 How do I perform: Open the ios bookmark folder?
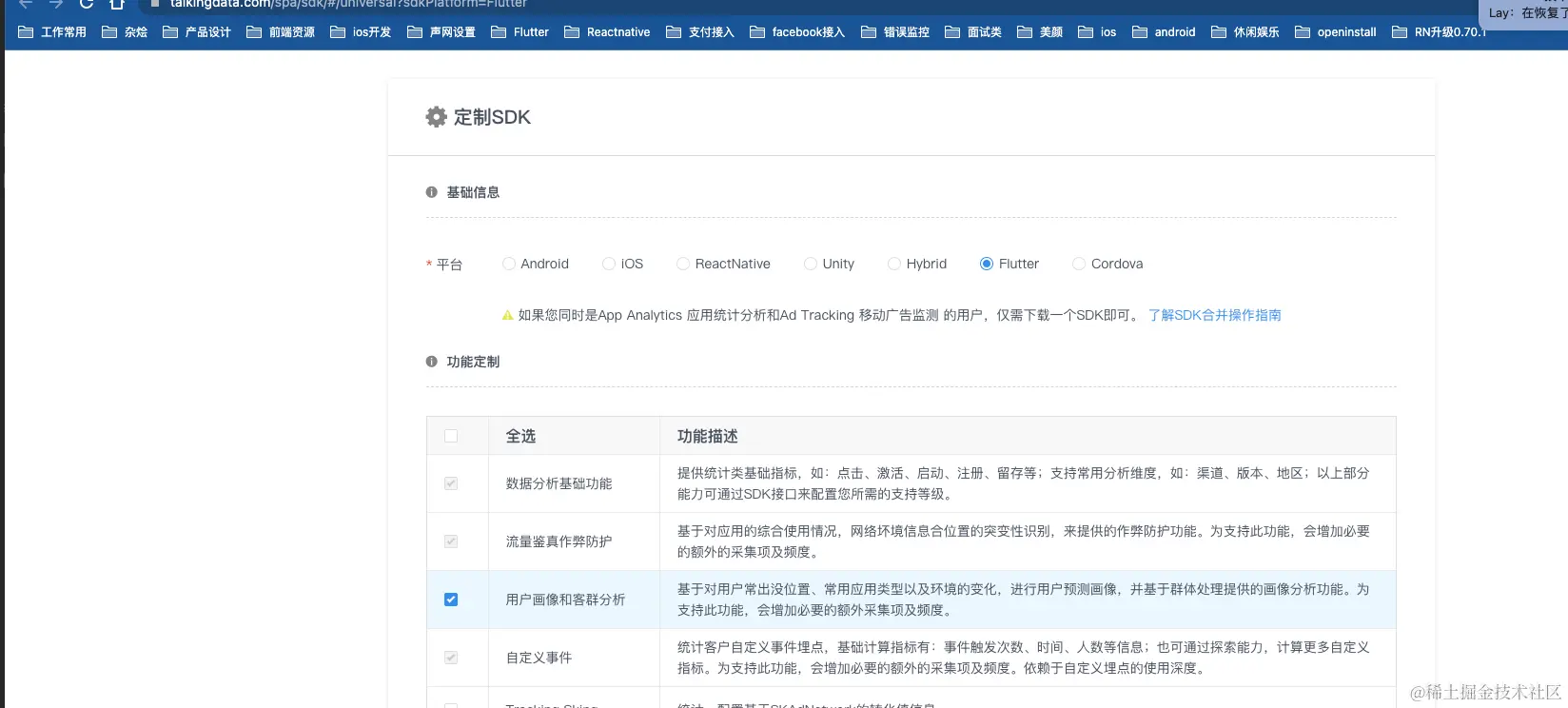tap(1097, 32)
